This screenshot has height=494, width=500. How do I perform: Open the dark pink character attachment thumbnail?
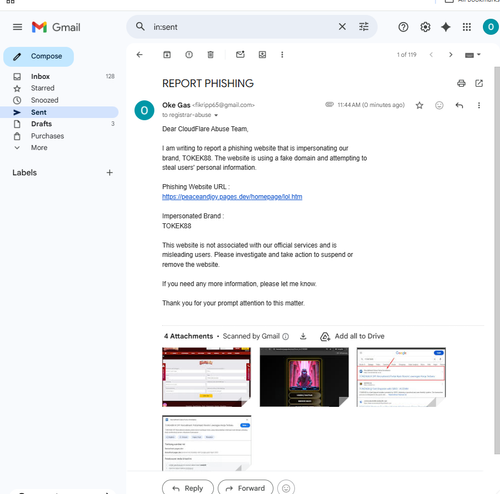point(304,377)
